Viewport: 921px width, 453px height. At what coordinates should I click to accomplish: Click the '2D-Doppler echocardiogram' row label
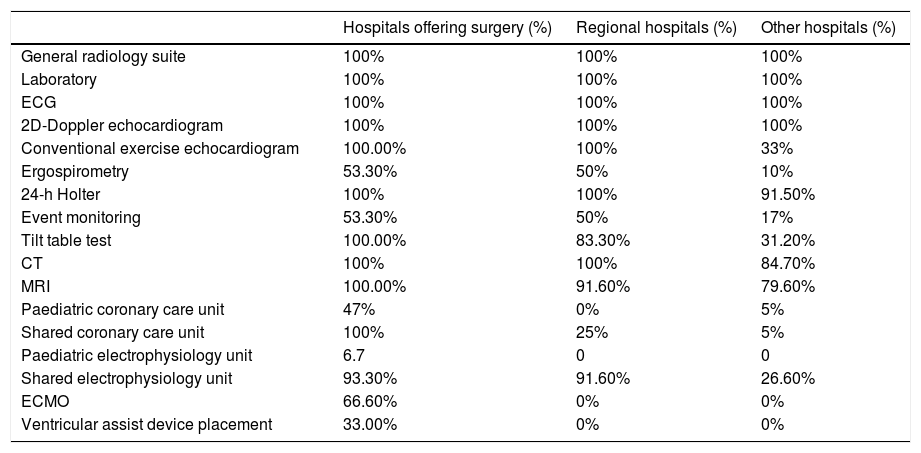coord(122,125)
